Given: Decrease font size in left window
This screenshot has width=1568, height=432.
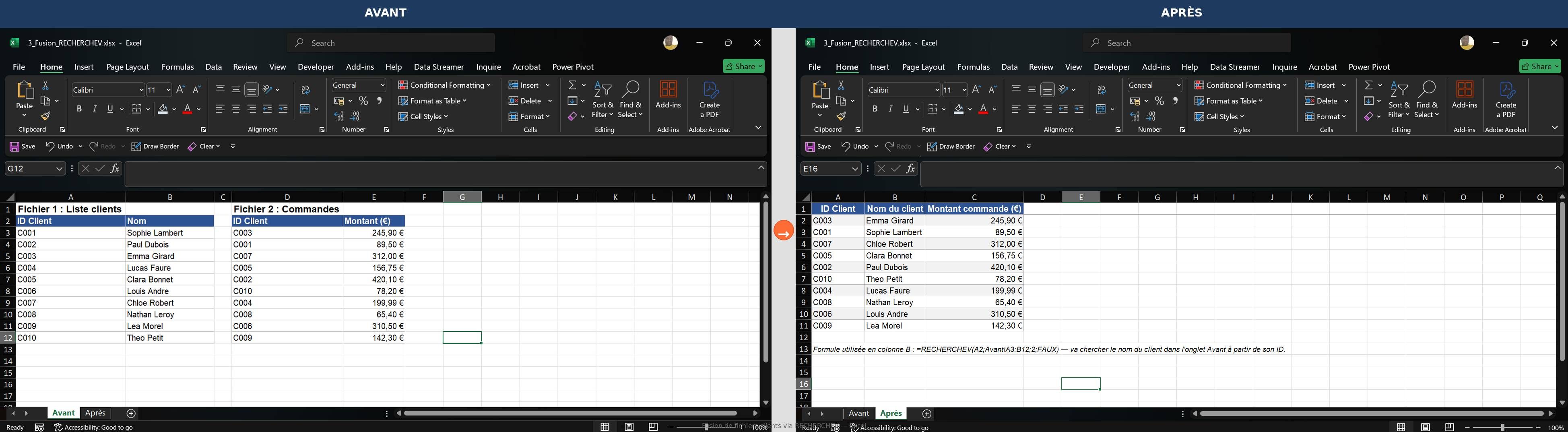Looking at the screenshot, I should click(197, 89).
